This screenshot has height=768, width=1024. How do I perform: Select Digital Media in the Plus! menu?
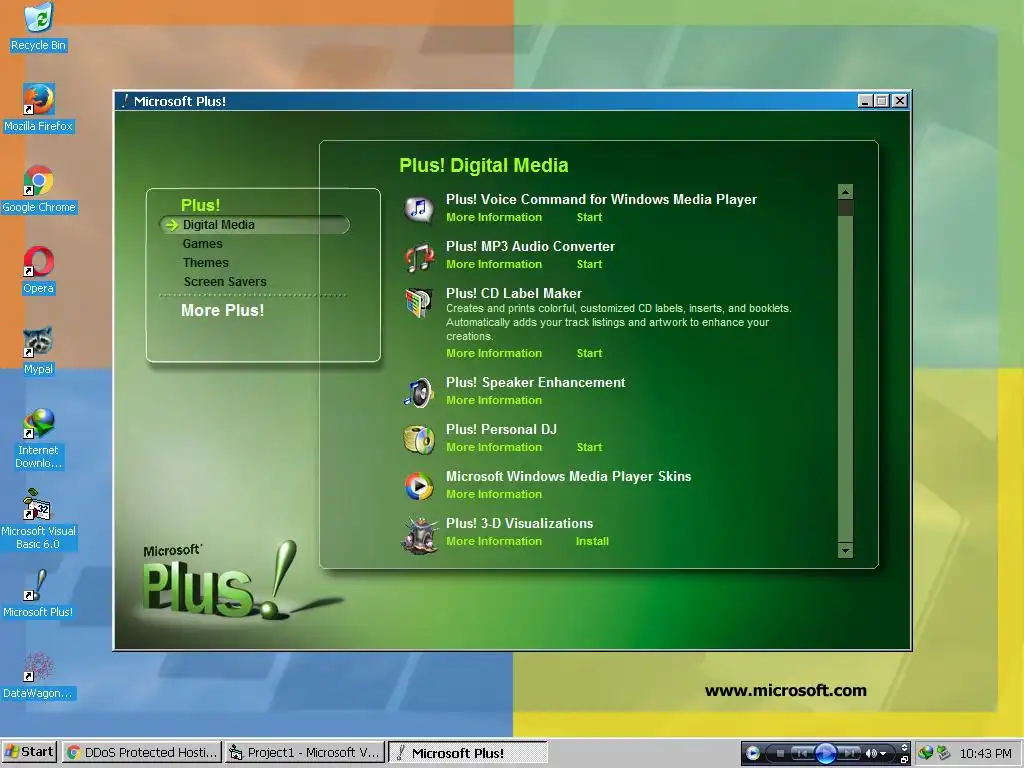coord(219,225)
